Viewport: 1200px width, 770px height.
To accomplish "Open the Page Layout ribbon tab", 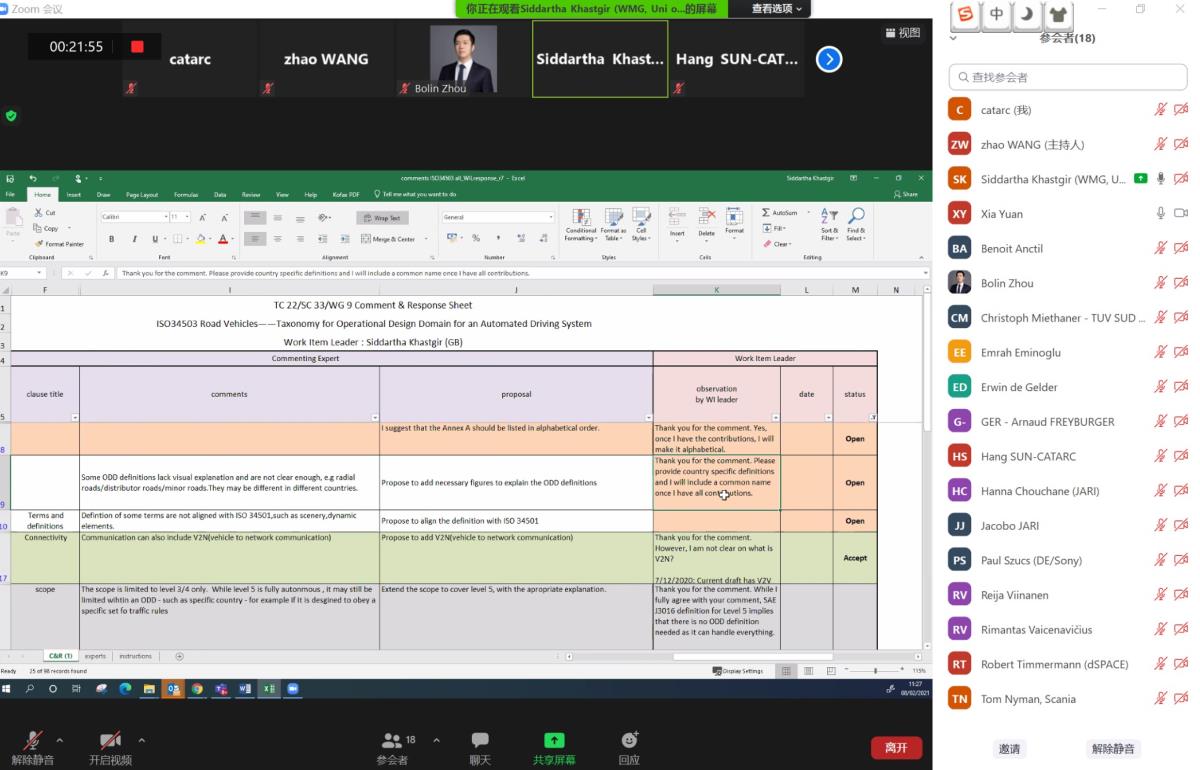I will pos(141,194).
